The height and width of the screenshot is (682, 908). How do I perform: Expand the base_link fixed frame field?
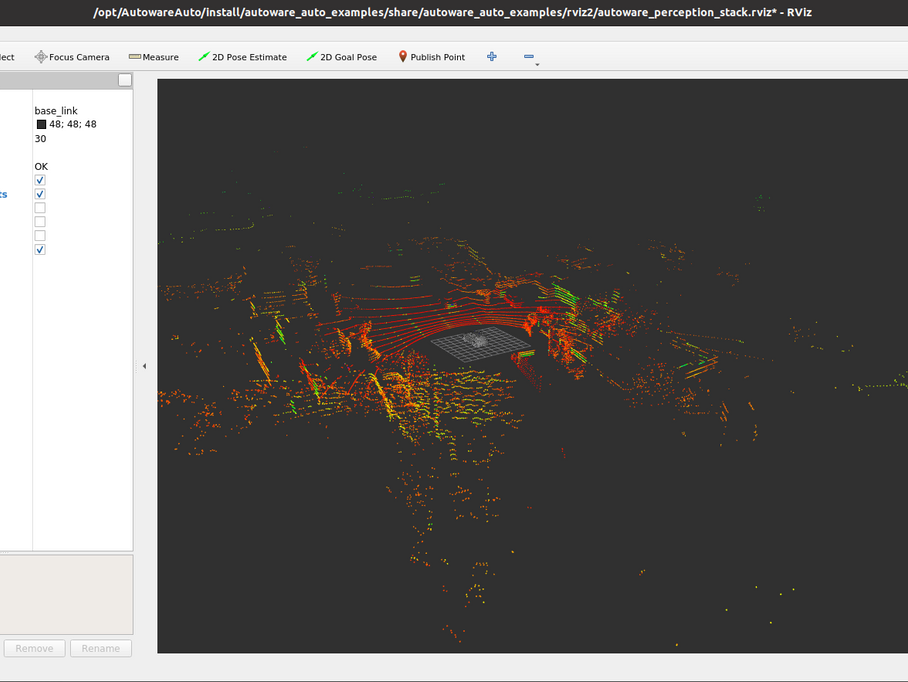click(x=54, y=110)
